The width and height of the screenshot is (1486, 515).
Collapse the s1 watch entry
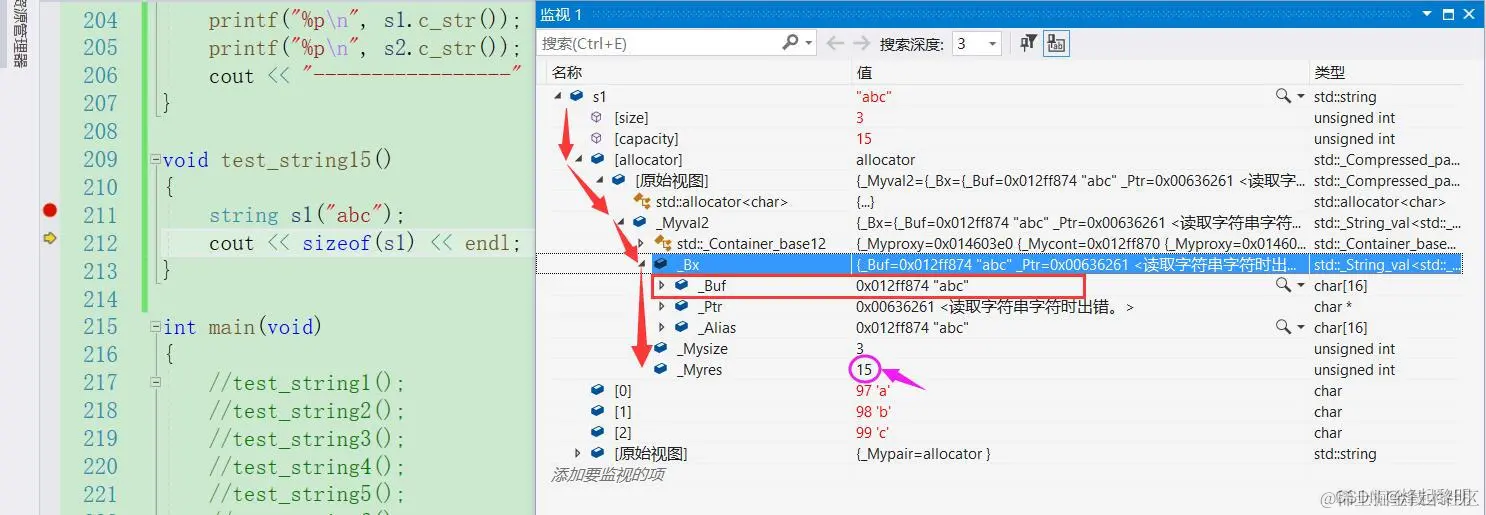point(558,97)
